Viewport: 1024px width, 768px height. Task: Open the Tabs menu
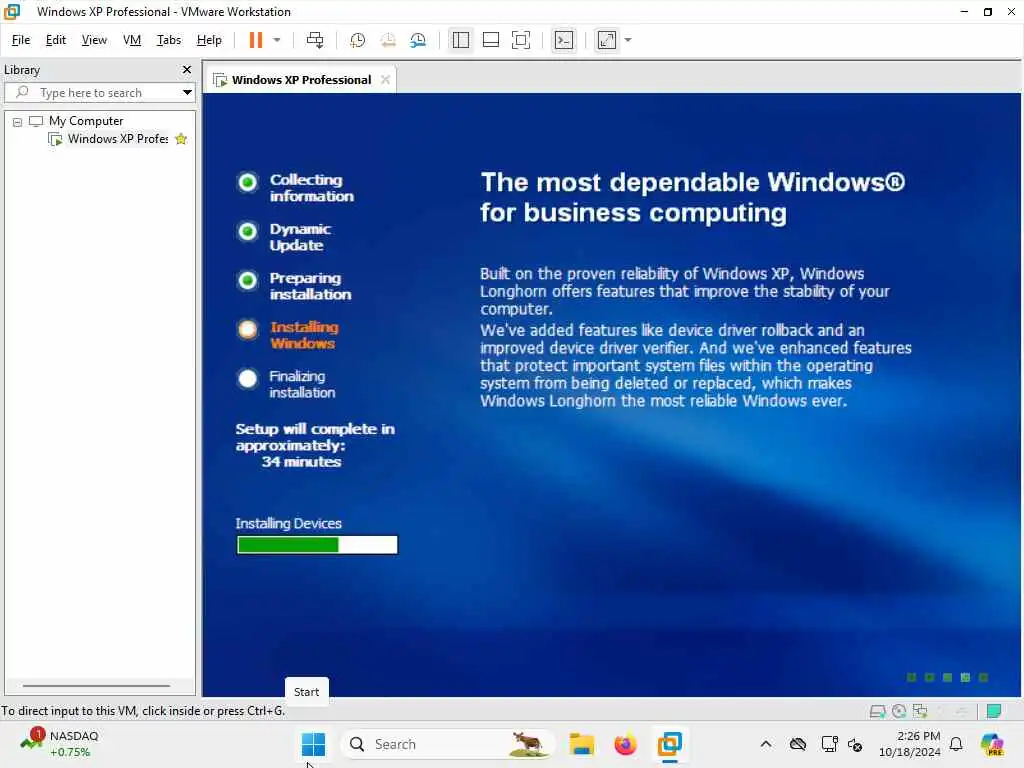[x=168, y=40]
